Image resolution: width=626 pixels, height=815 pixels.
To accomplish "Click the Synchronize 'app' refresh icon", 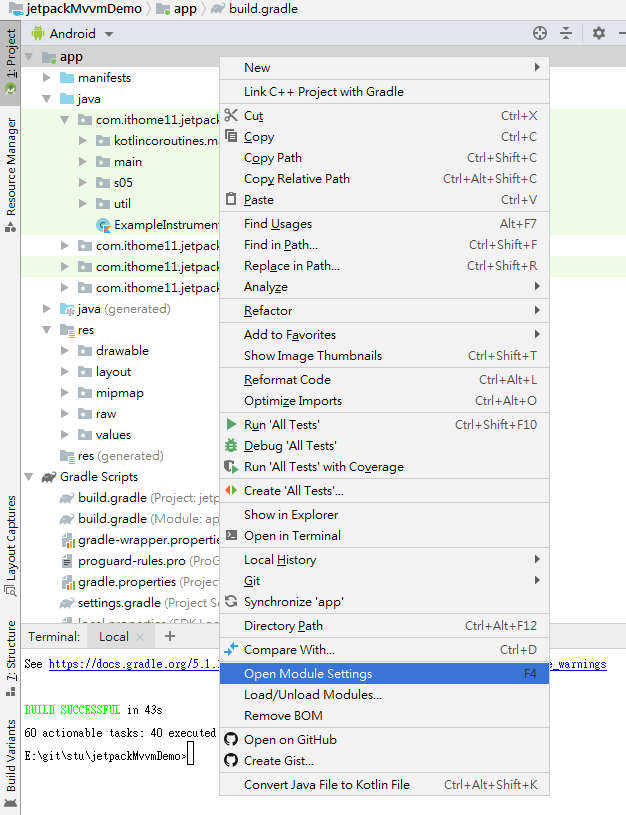I will [x=231, y=601].
